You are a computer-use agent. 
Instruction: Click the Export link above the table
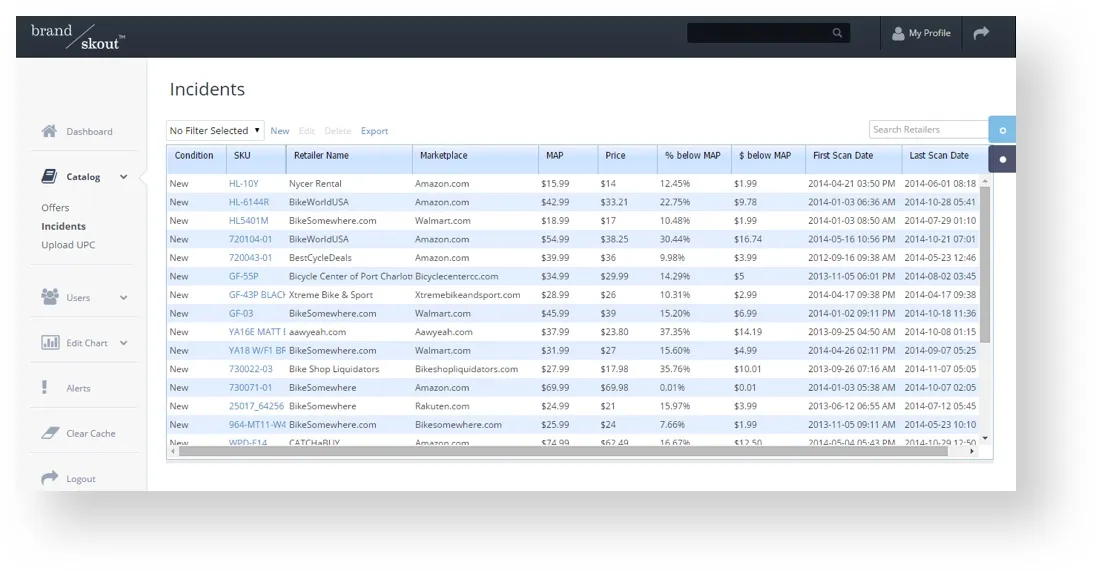click(x=374, y=131)
